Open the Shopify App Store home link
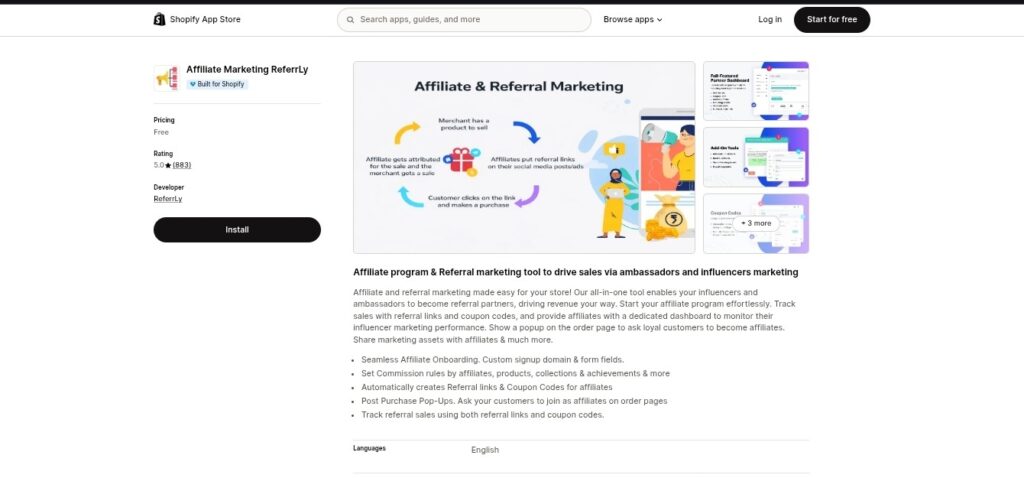This screenshot has width=1024, height=478. (197, 20)
